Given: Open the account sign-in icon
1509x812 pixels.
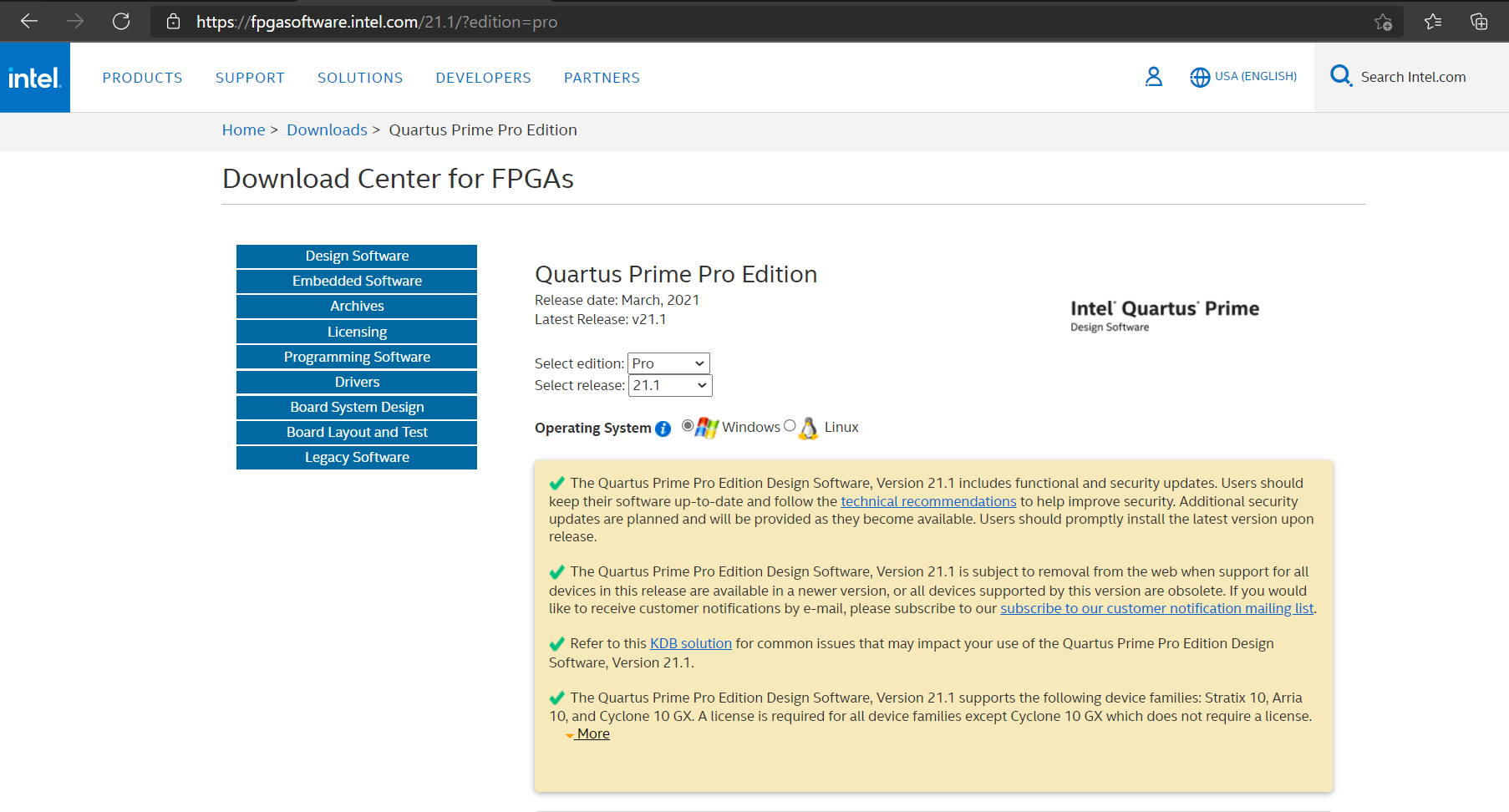Looking at the screenshot, I should tap(1154, 76).
